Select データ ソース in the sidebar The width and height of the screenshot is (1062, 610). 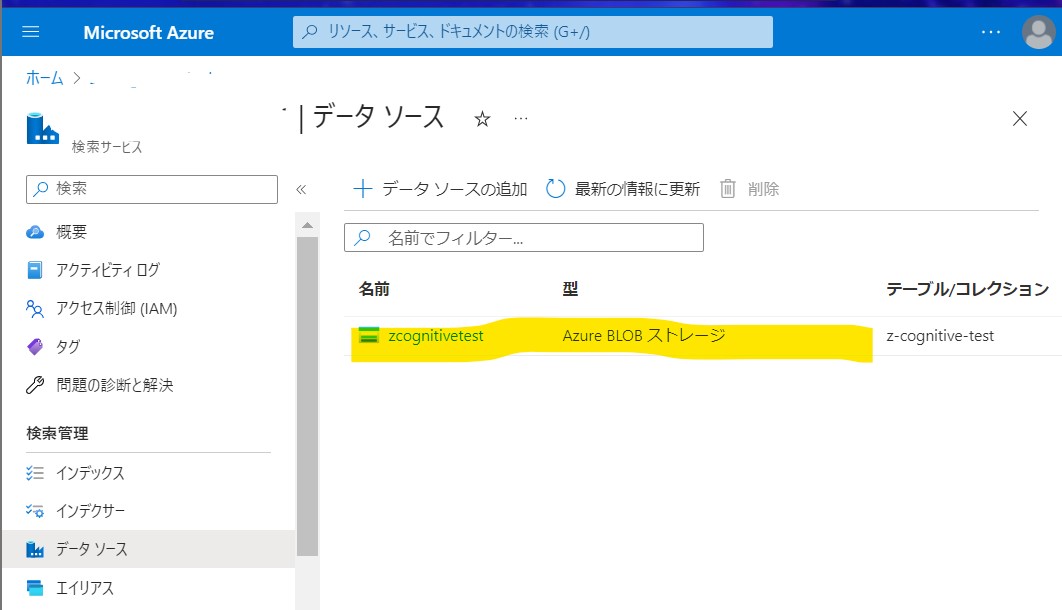[148, 549]
